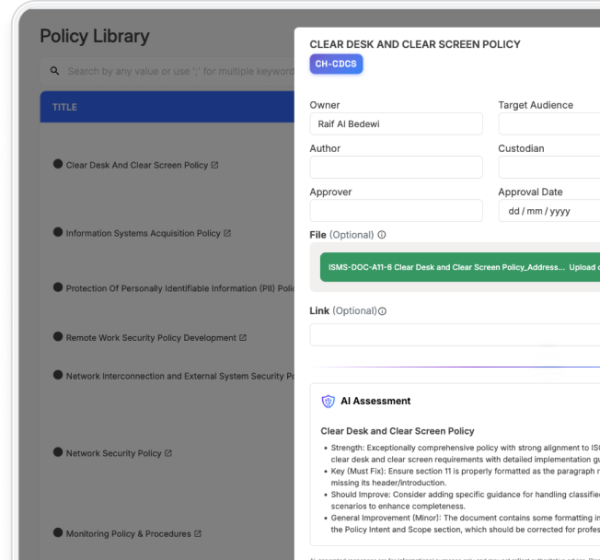Viewport: 600px width, 560px height.
Task: Click the info icon next to Link (Optional)
Action: click(x=382, y=311)
